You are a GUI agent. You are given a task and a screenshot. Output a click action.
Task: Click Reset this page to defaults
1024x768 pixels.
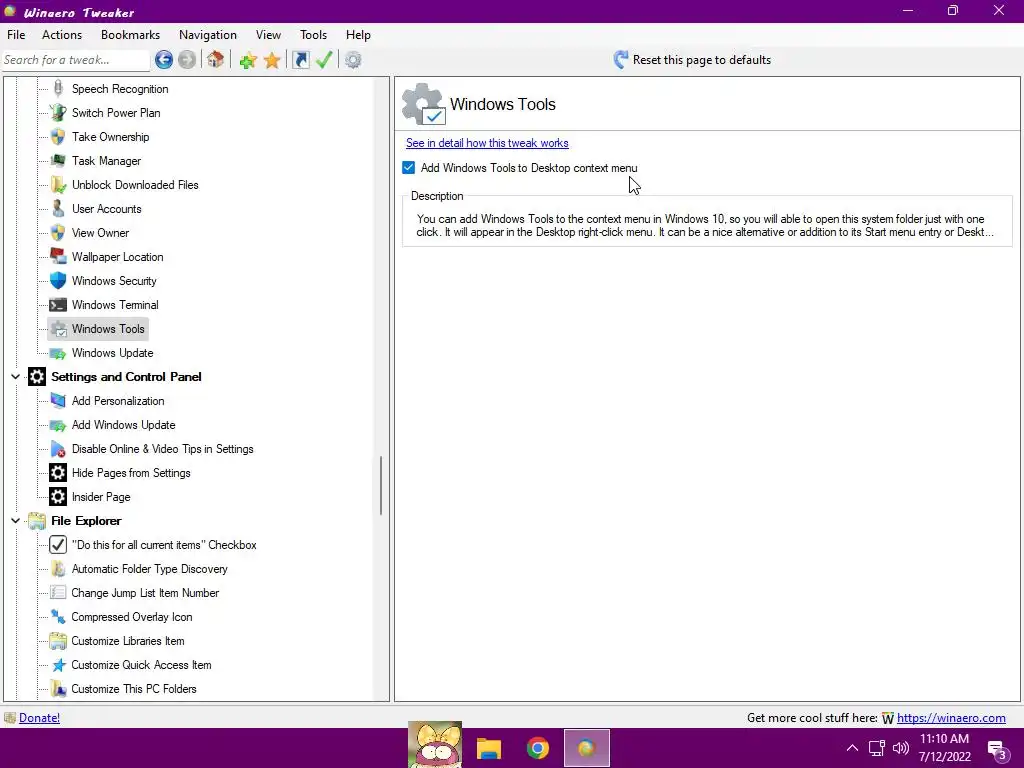pos(692,60)
